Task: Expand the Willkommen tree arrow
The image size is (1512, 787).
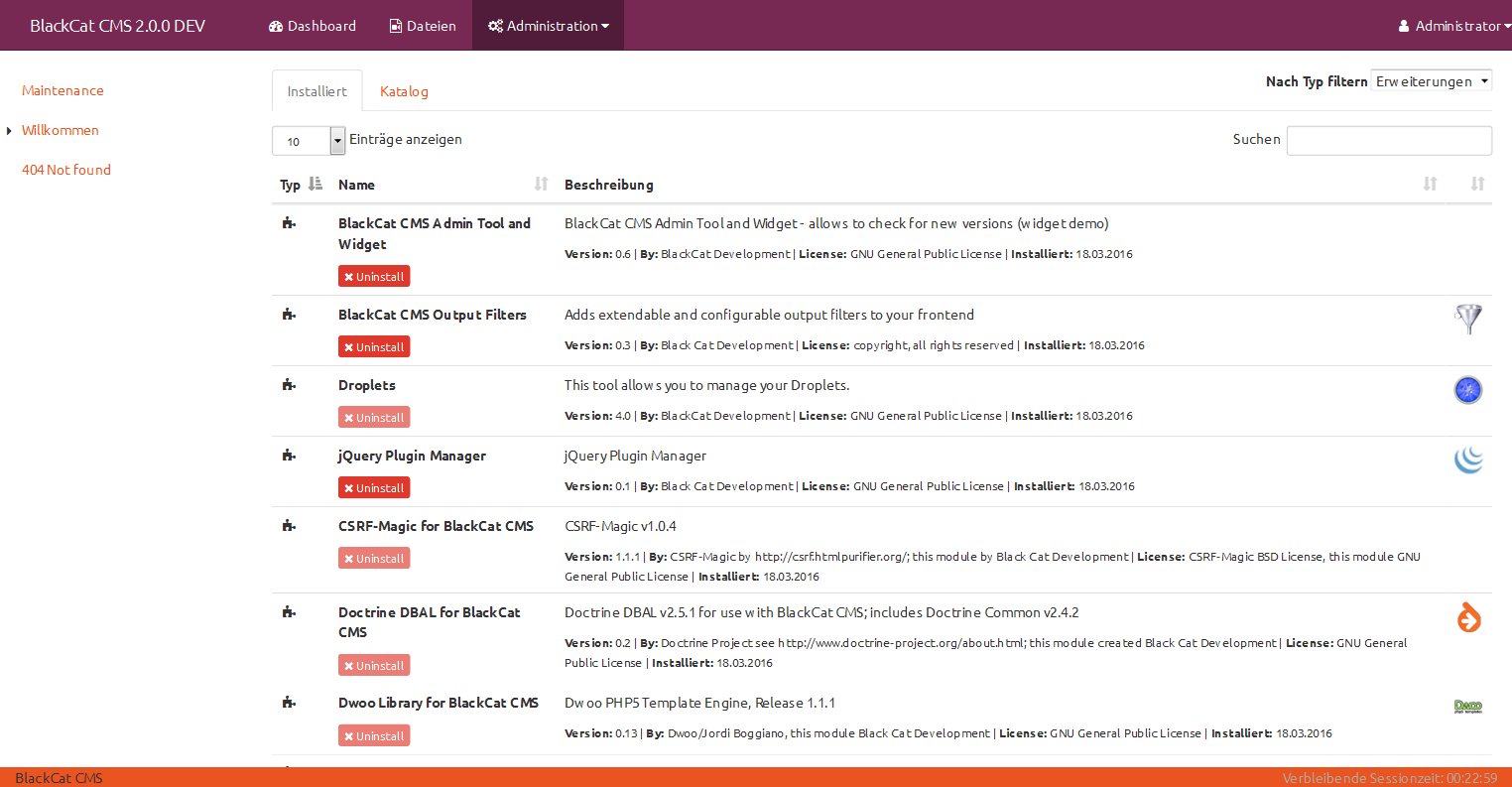Action: pos(9,131)
